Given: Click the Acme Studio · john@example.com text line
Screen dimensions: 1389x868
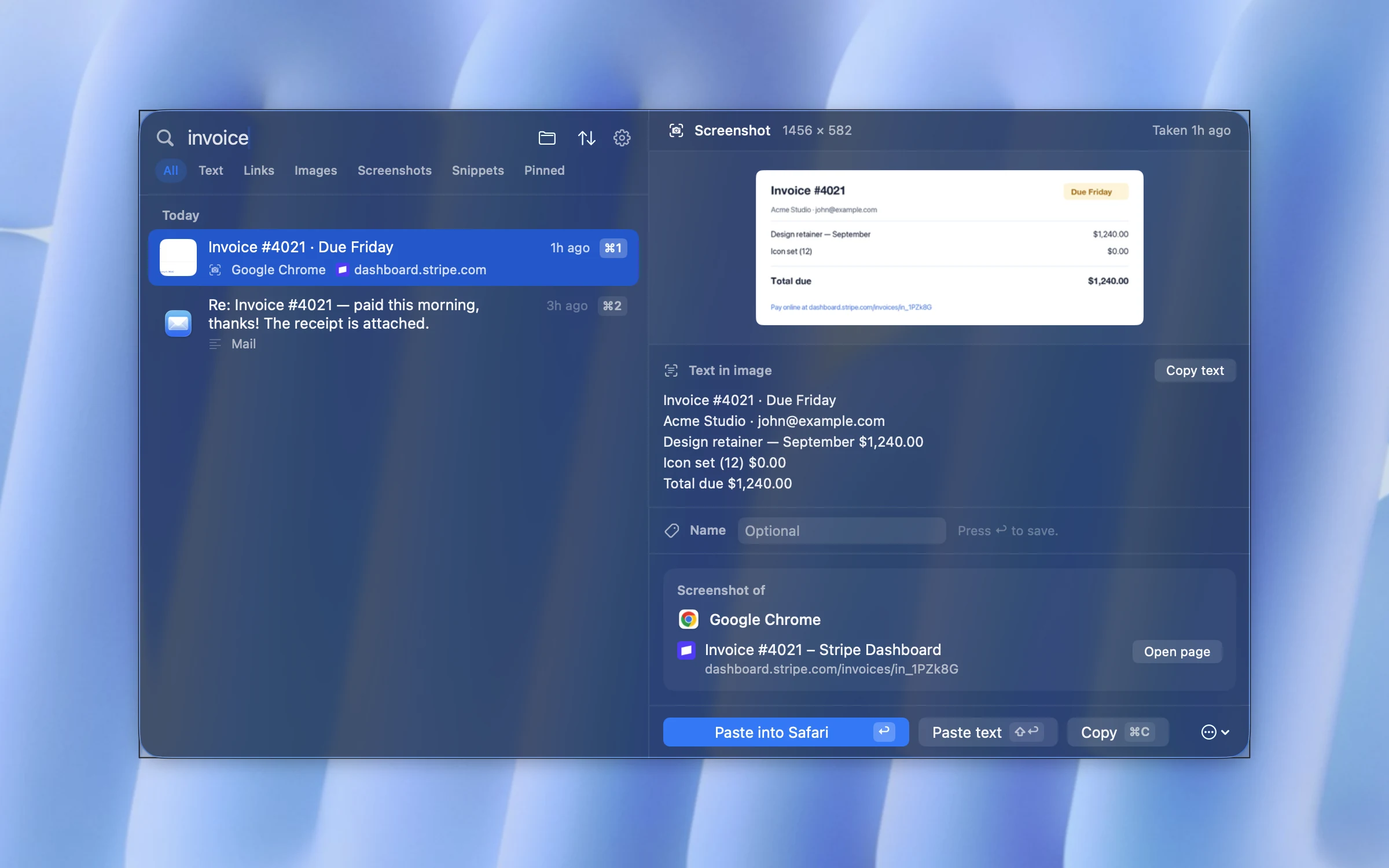Looking at the screenshot, I should click(774, 421).
